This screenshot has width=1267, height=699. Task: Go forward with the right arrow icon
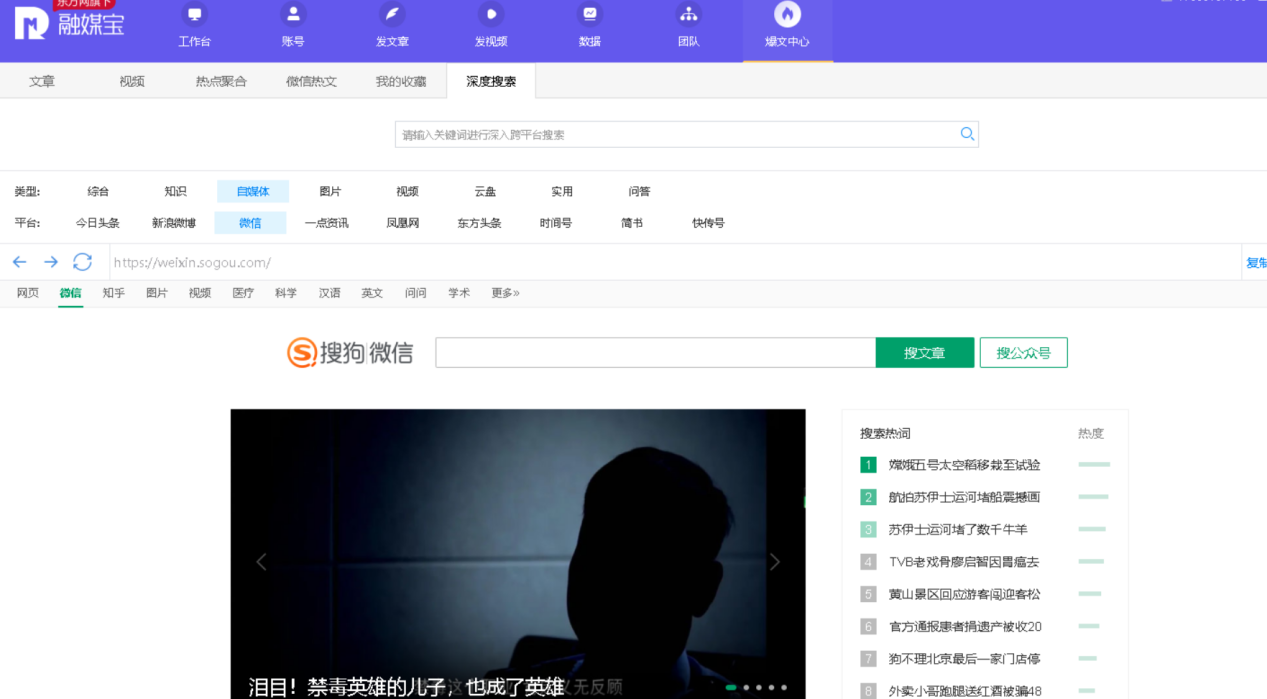tap(50, 262)
